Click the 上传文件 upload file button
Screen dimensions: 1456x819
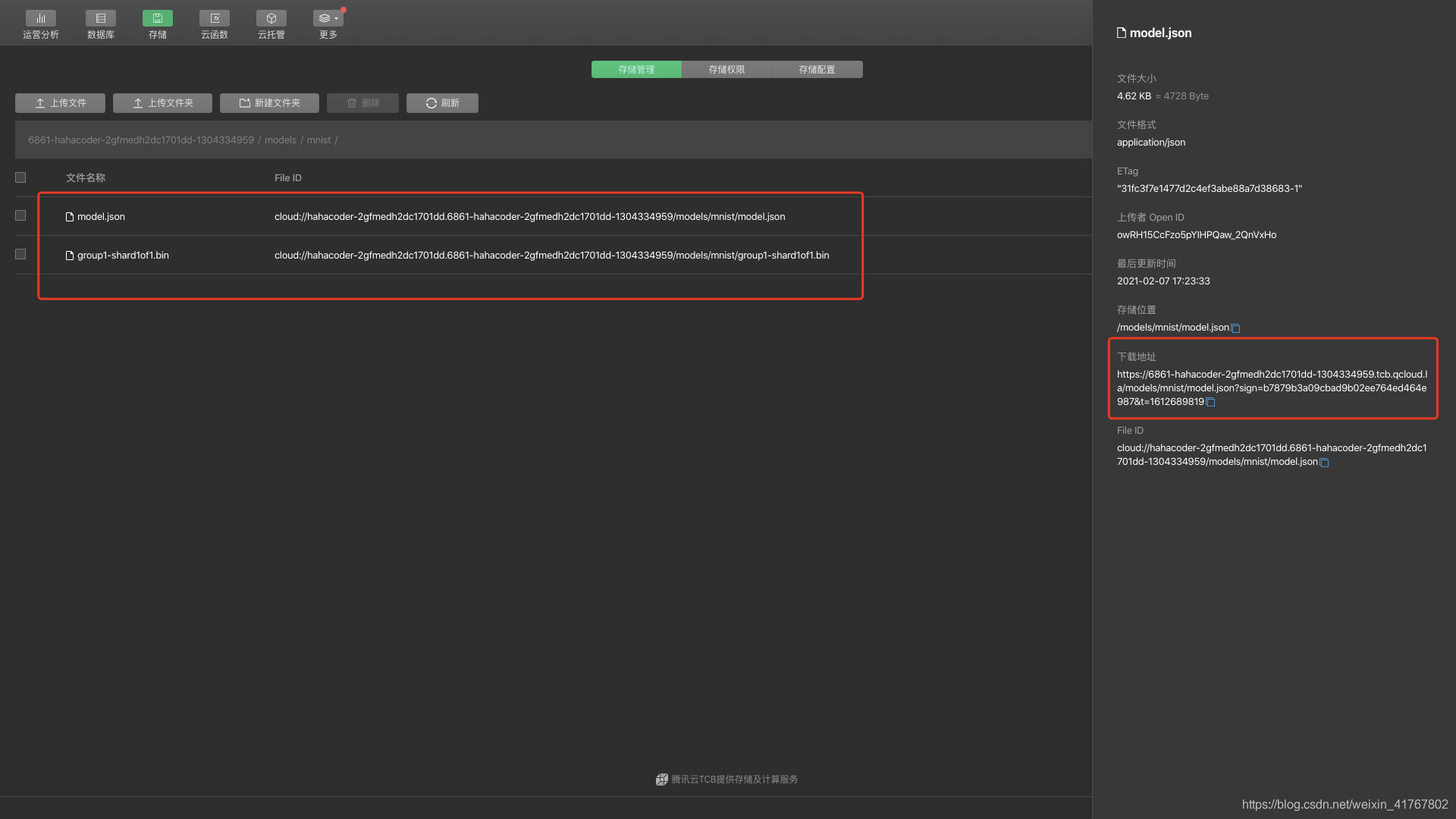coord(60,103)
